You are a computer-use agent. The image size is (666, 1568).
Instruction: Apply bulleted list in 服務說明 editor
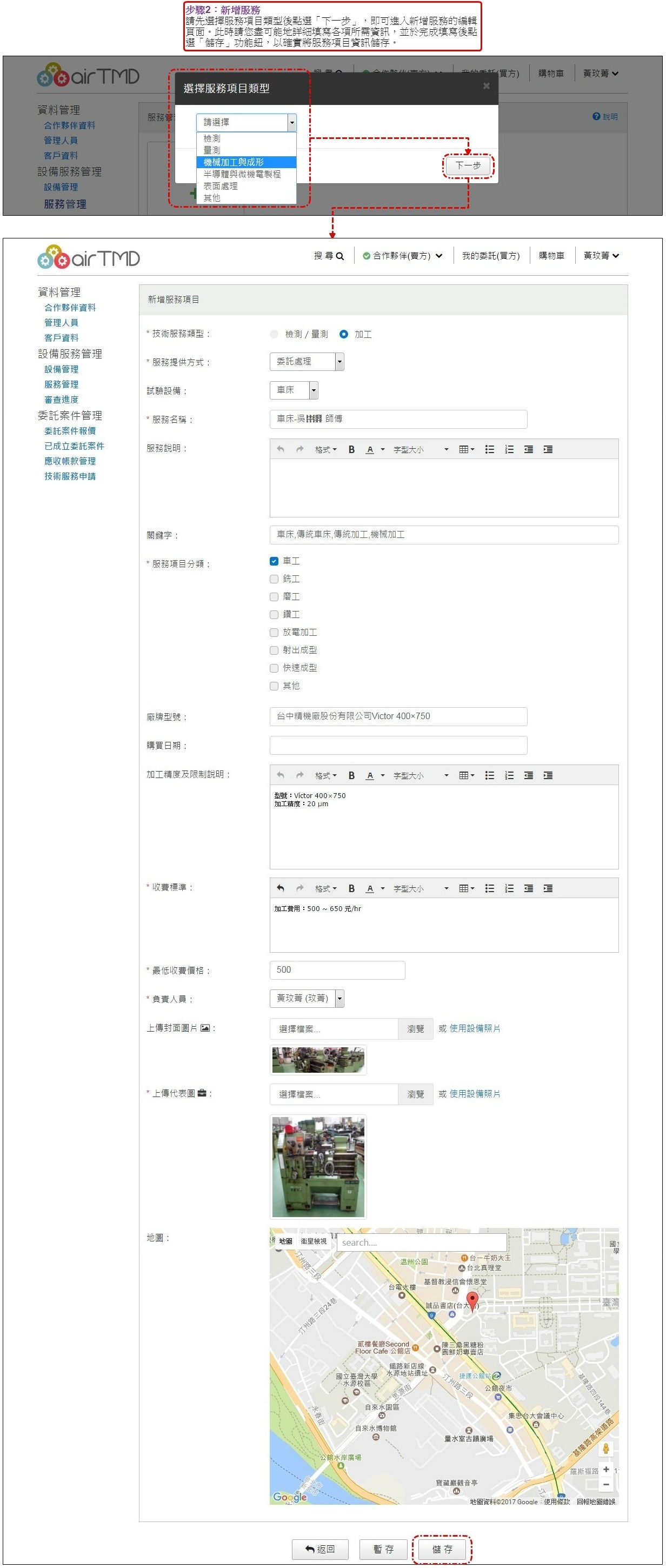point(489,449)
